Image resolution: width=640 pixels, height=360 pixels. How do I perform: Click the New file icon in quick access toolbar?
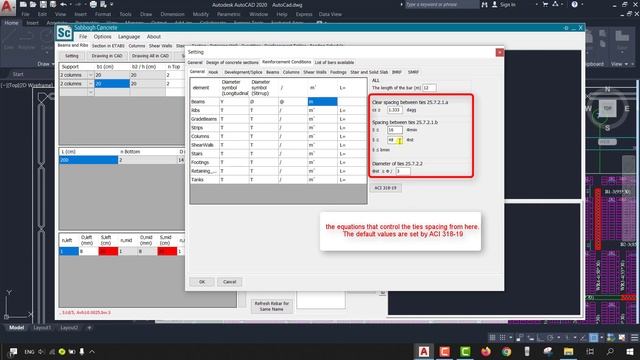pos(23,4)
